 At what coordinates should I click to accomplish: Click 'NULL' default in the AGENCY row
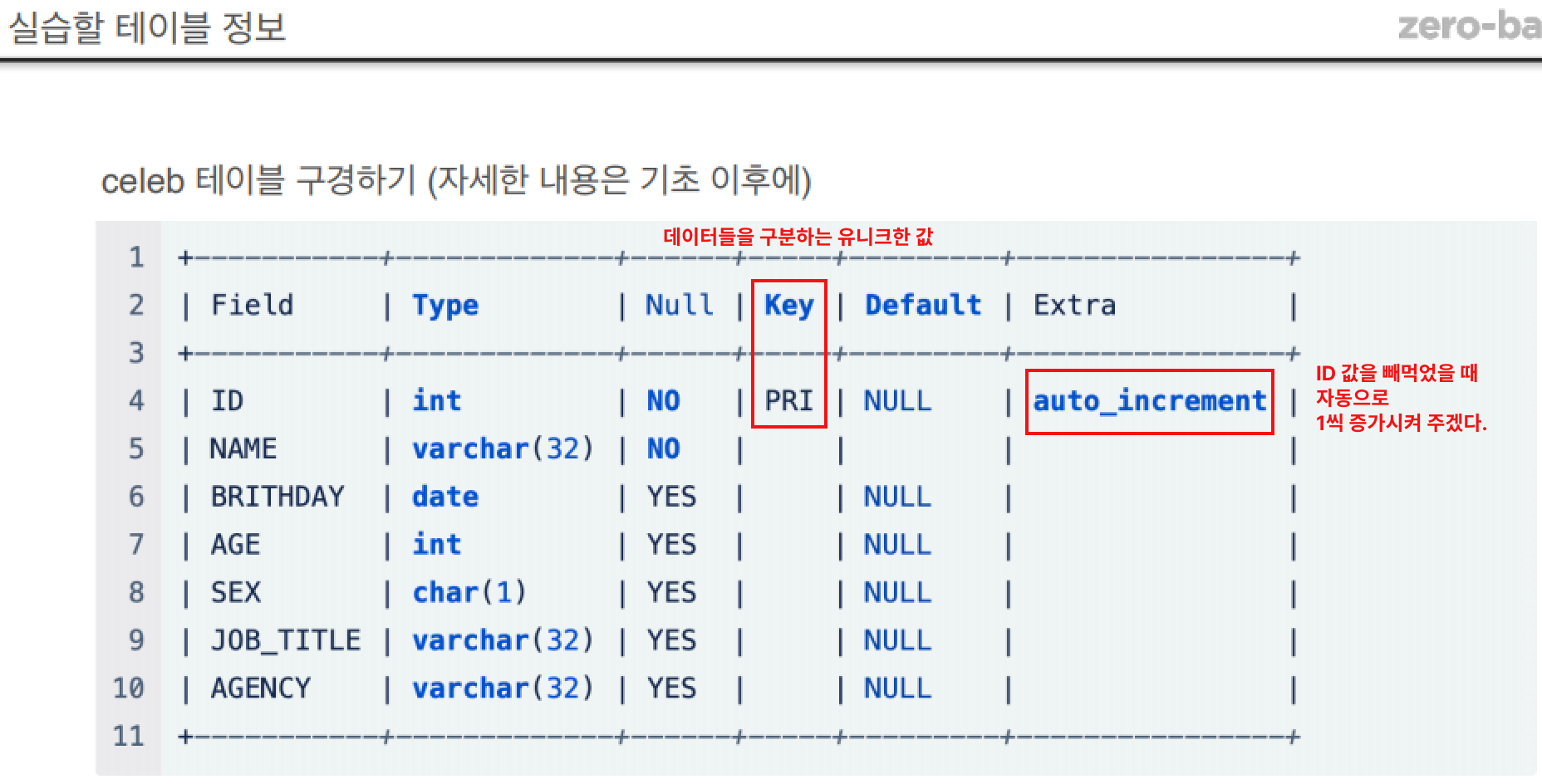pos(898,688)
